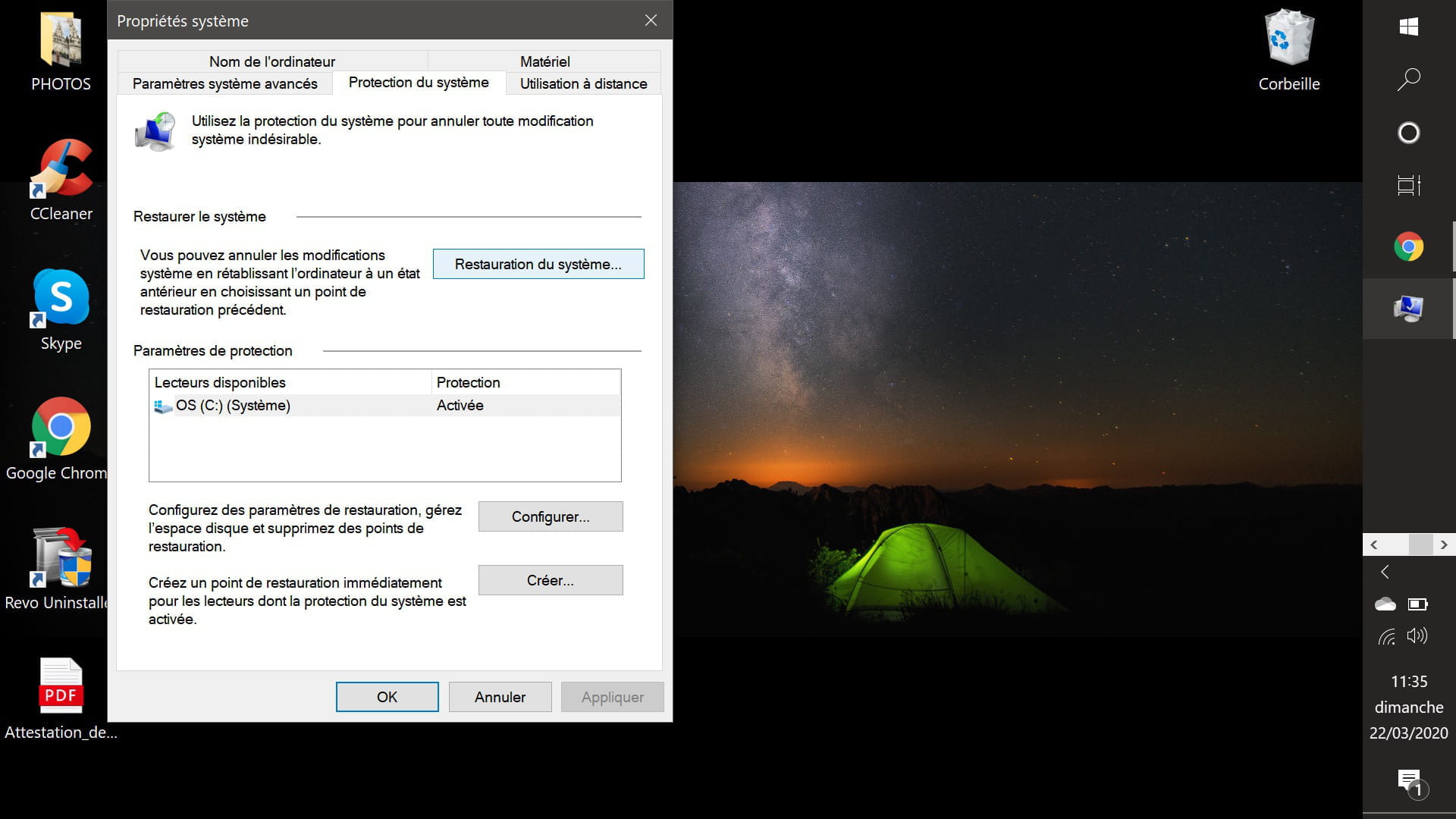
Task: Confirm with the OK button
Action: click(387, 697)
